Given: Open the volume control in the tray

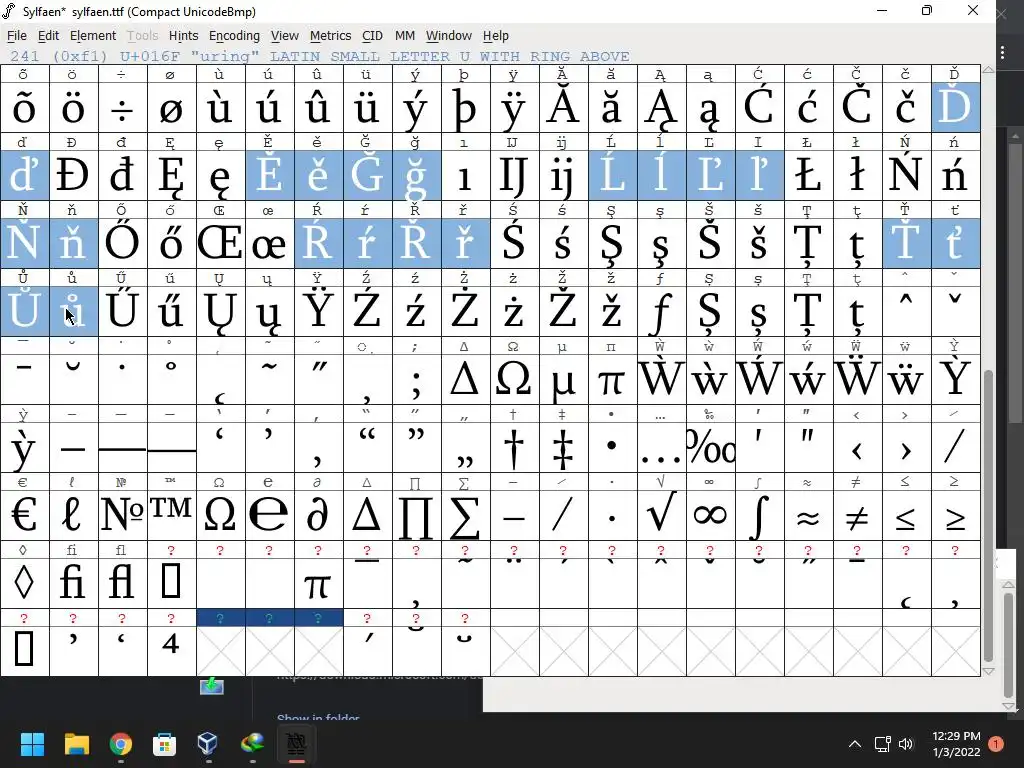Looking at the screenshot, I should 906,744.
